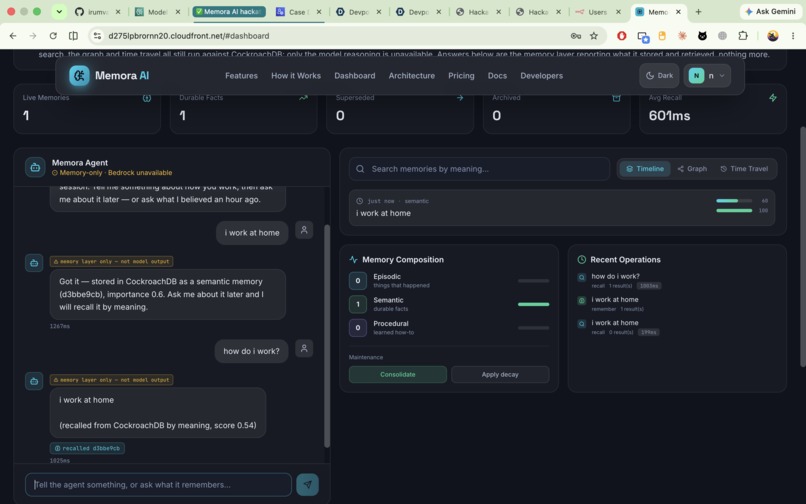Viewport: 806px width, 504px height.
Task: Click the recall icon beside 'how do i work?' operation
Action: point(581,277)
